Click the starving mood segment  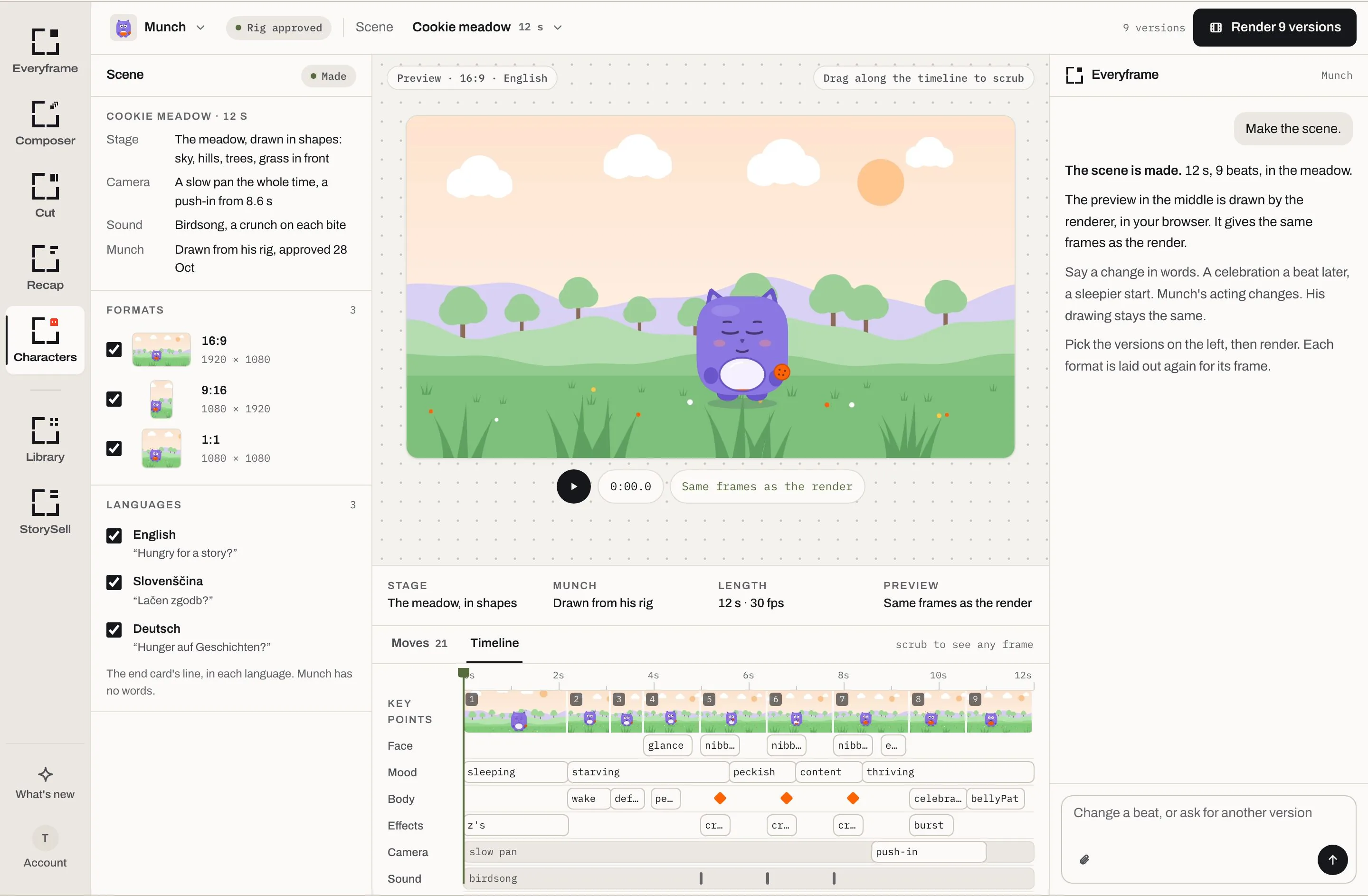pyautogui.click(x=648, y=772)
